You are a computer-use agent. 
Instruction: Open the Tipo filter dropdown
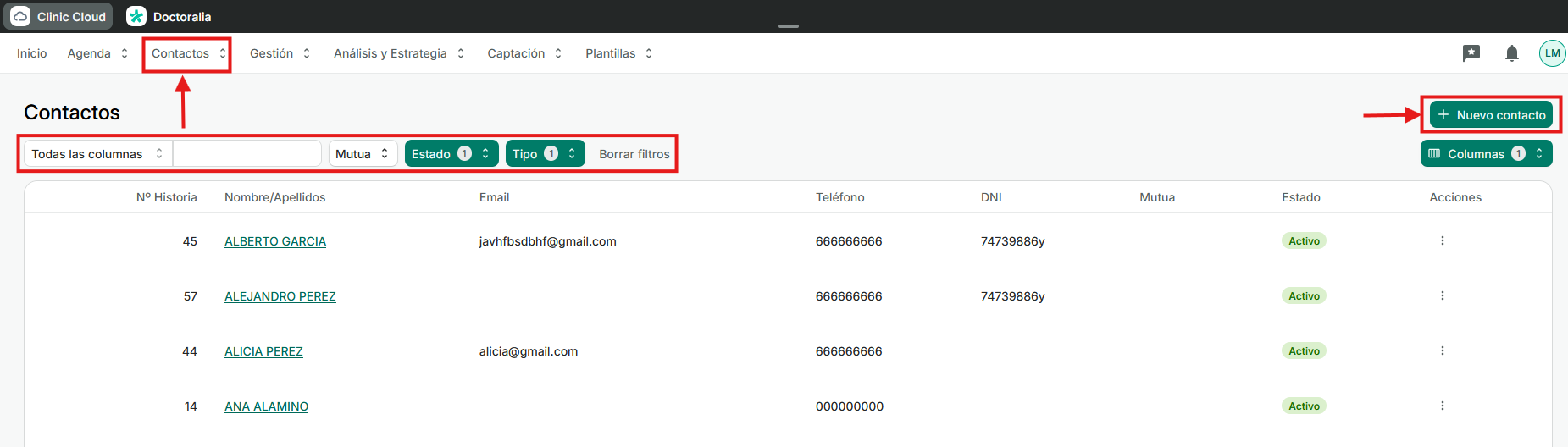(544, 154)
